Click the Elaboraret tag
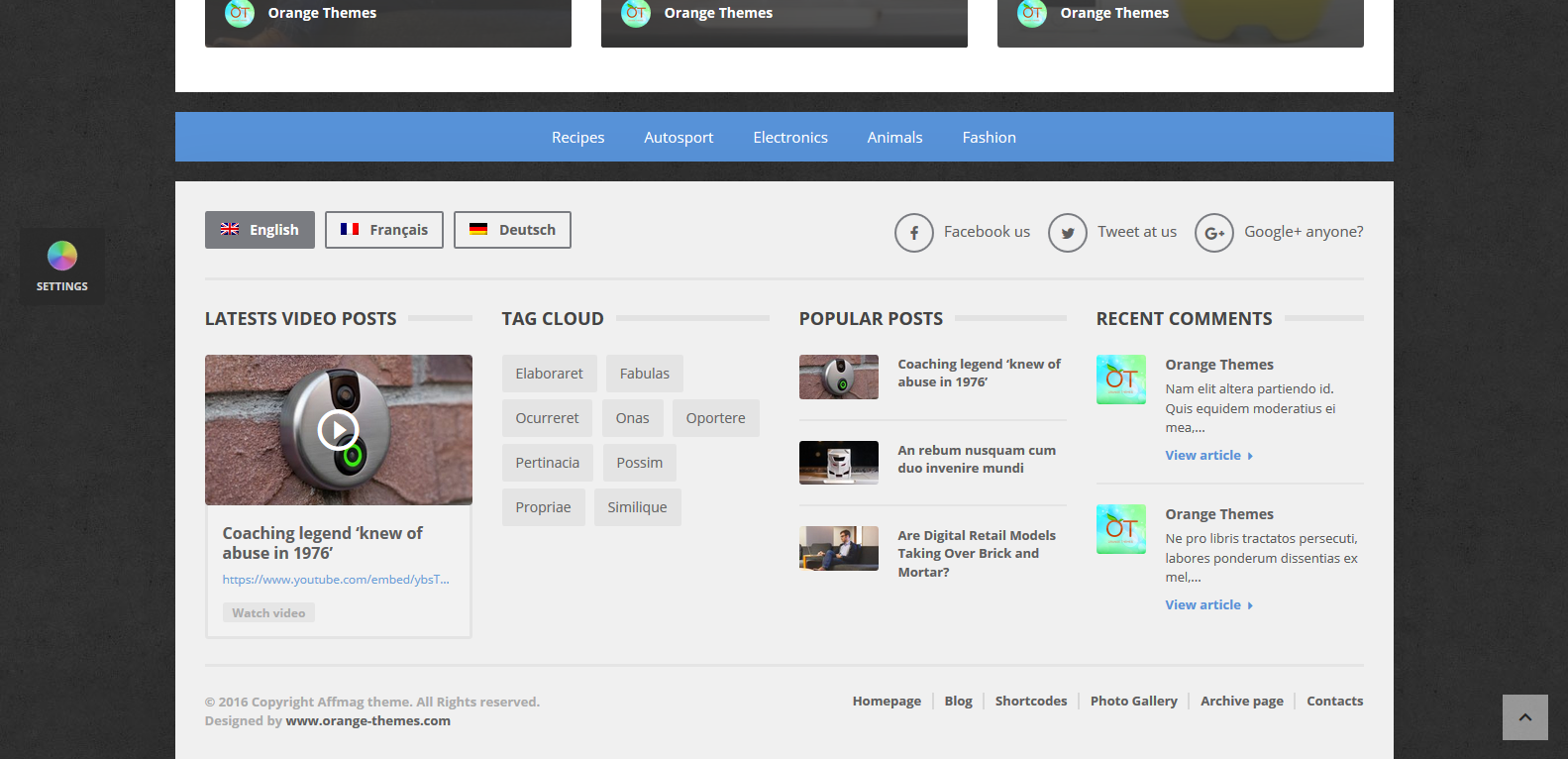 549,374
